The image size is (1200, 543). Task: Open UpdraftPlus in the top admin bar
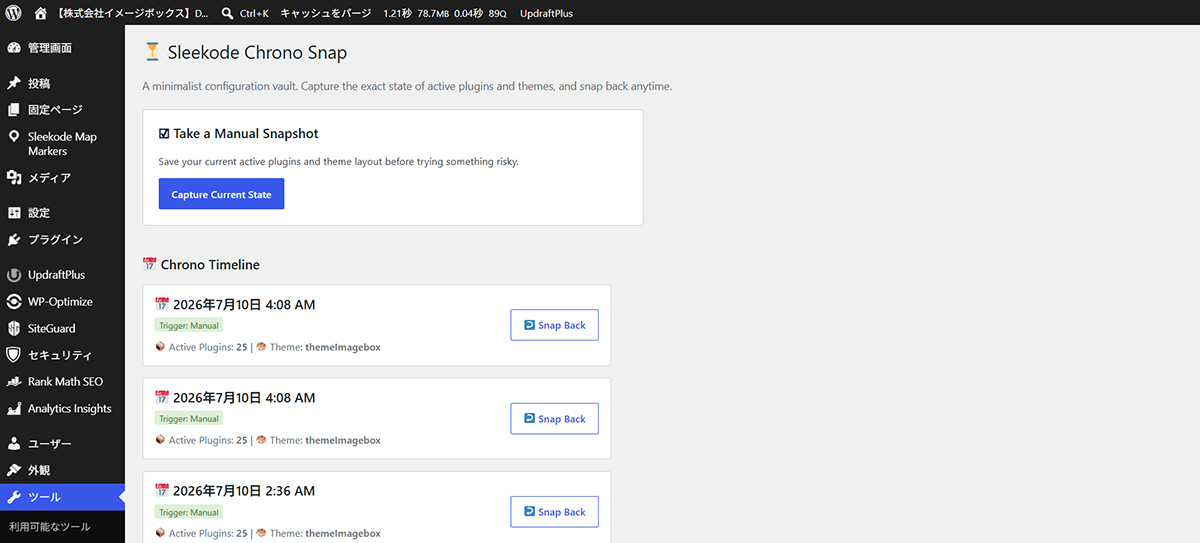[x=547, y=13]
